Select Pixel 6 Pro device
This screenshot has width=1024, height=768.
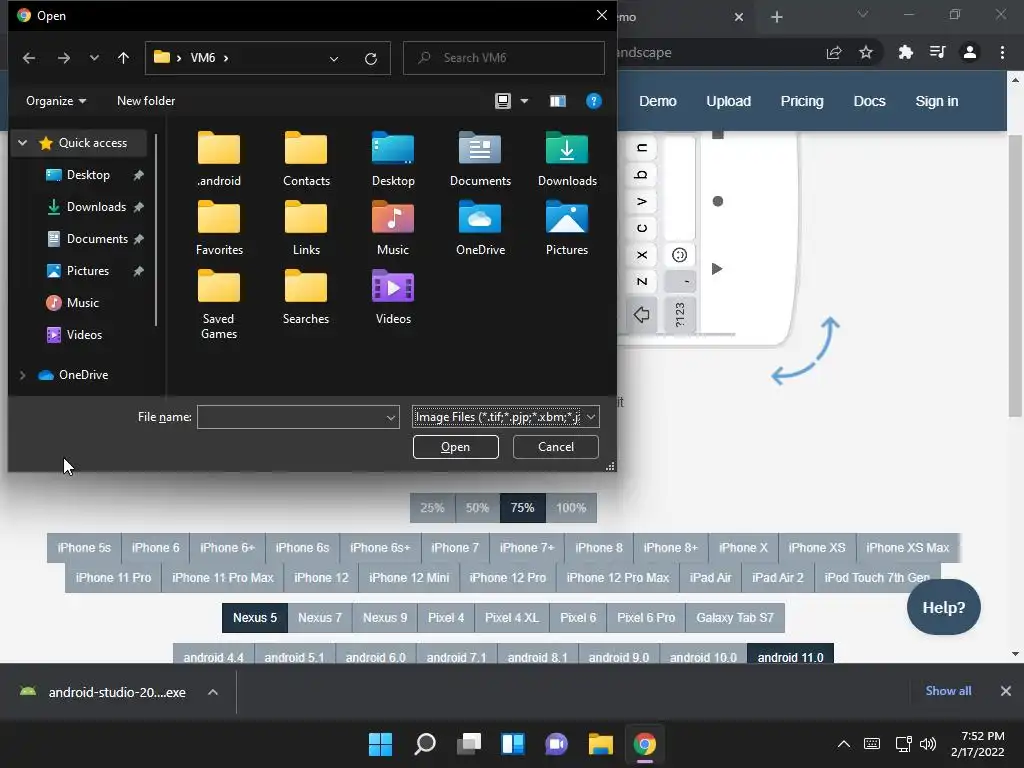click(646, 618)
